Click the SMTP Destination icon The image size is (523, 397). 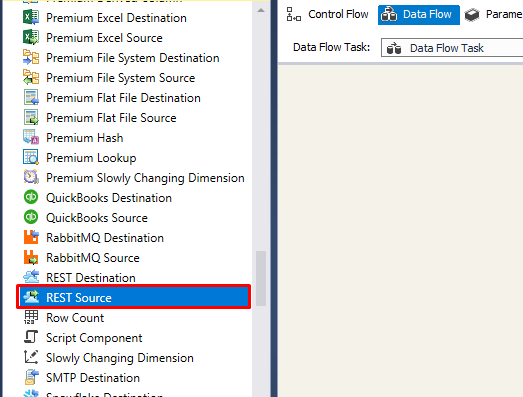(x=31, y=378)
